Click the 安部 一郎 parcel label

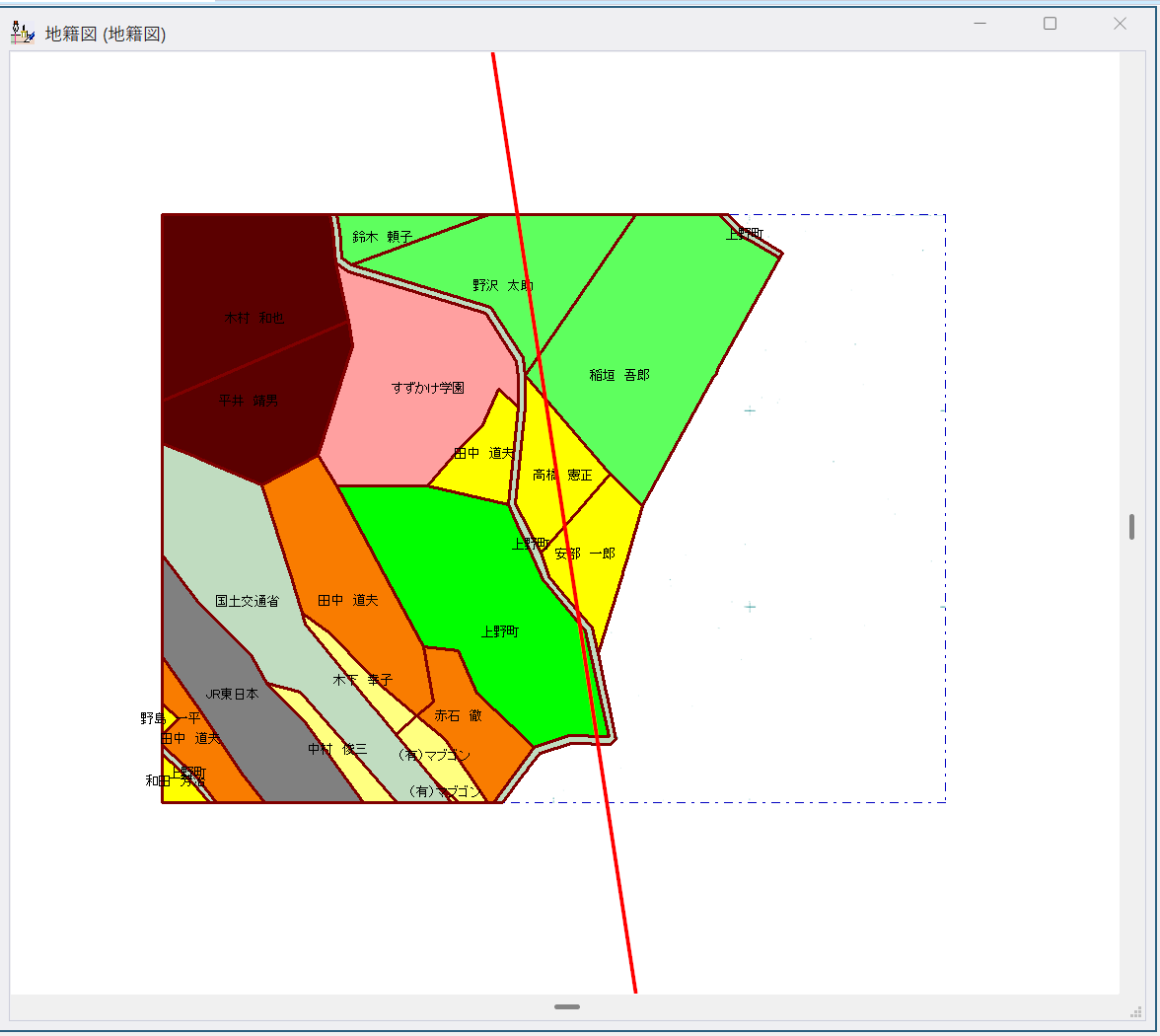pyautogui.click(x=584, y=554)
